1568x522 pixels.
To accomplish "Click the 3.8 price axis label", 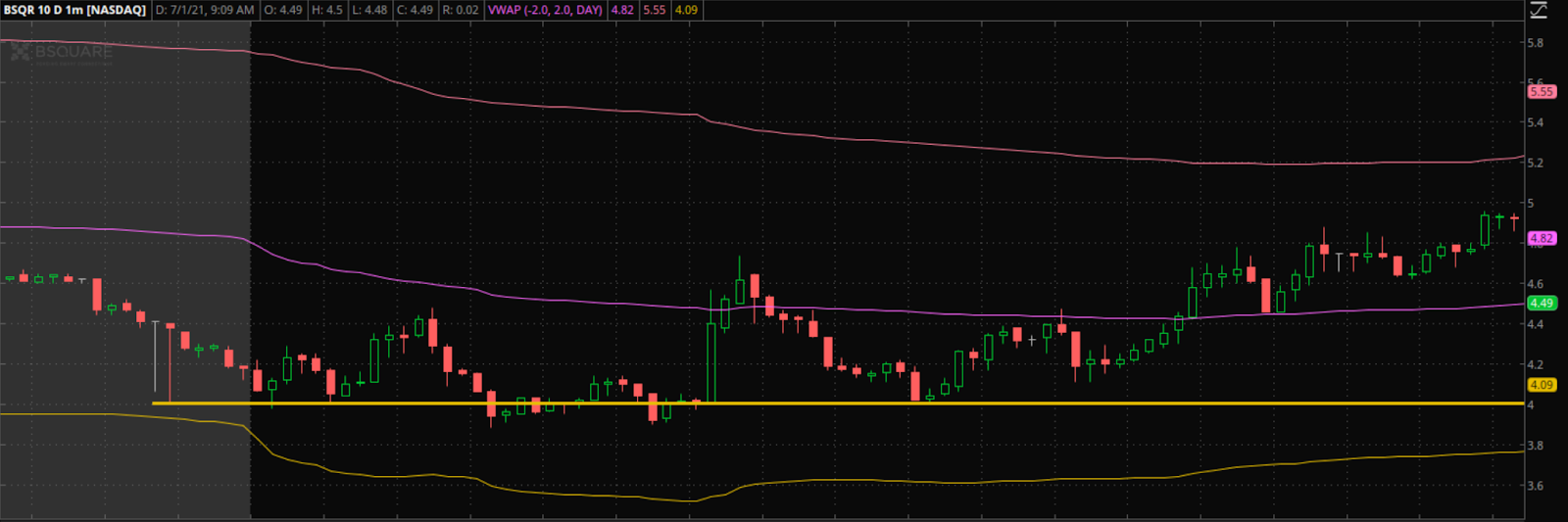I will click(1536, 446).
